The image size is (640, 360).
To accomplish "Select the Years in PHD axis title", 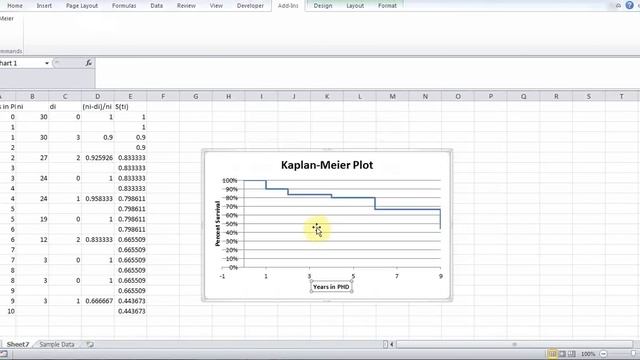I will tap(331, 287).
